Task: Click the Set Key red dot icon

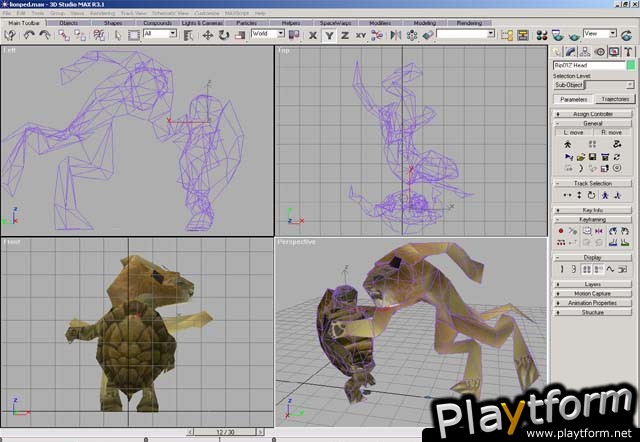Action: 561,231
